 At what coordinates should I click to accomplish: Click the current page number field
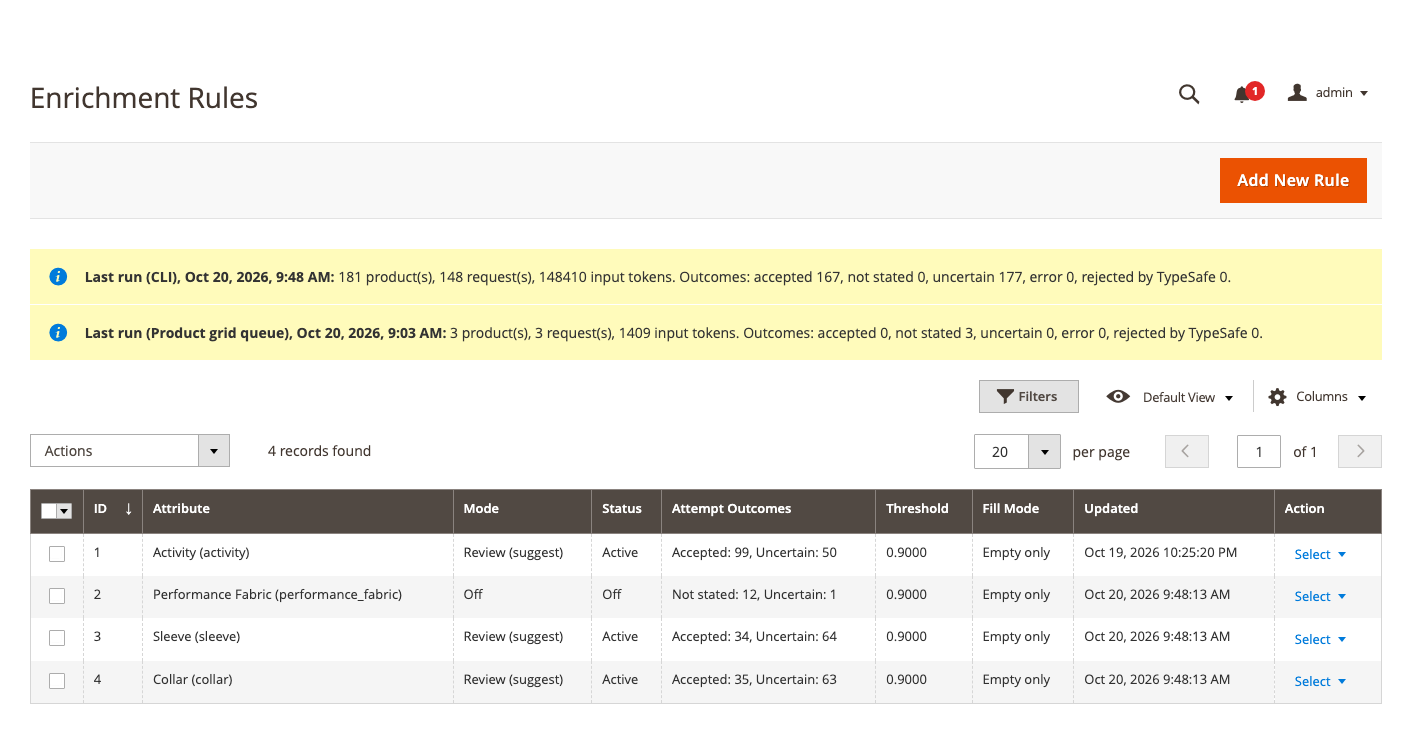[1259, 452]
